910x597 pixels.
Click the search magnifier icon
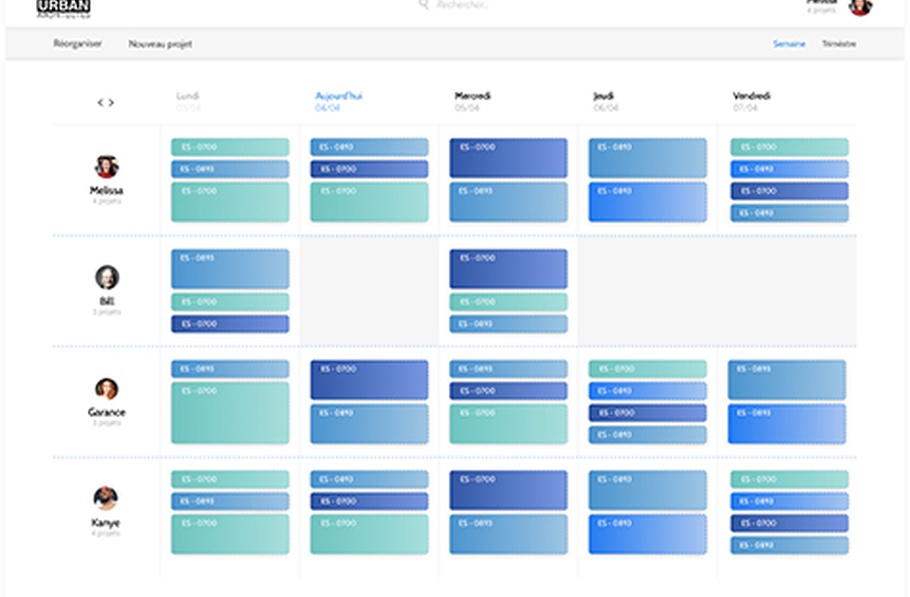pyautogui.click(x=423, y=5)
